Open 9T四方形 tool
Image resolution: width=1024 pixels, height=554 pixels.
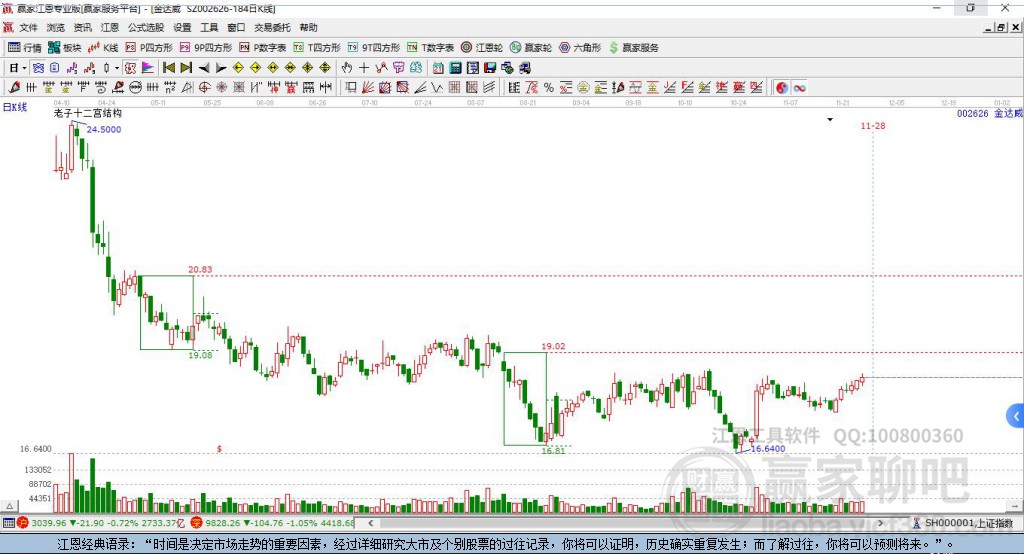tap(374, 48)
